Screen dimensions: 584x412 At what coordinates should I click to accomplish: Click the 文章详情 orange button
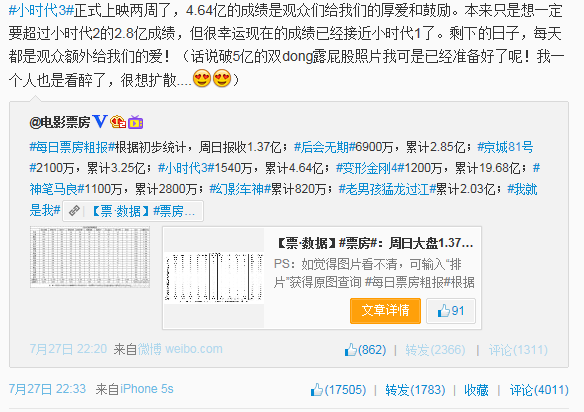pyautogui.click(x=385, y=311)
